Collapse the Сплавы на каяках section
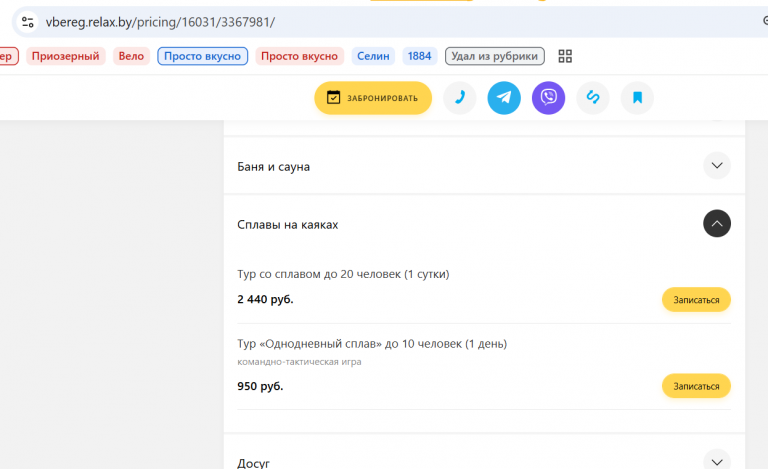 [x=717, y=223]
